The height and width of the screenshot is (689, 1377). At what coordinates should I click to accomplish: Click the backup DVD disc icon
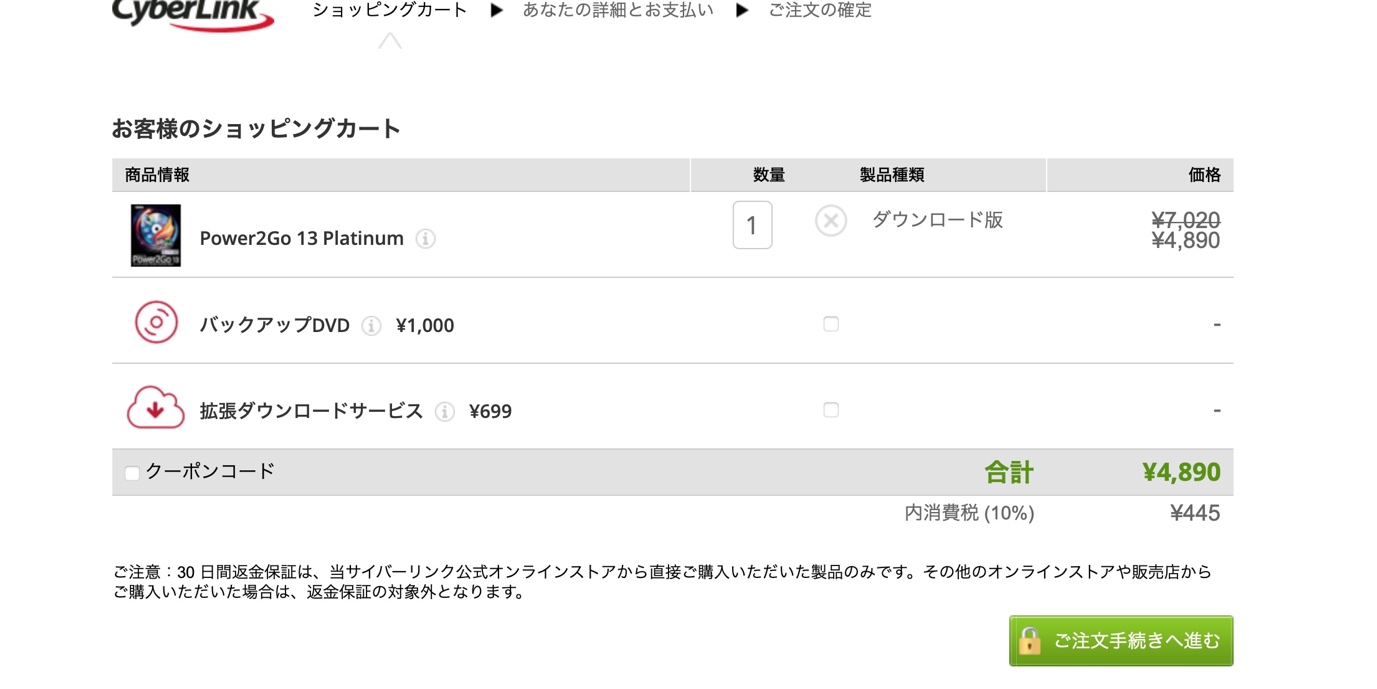156,322
